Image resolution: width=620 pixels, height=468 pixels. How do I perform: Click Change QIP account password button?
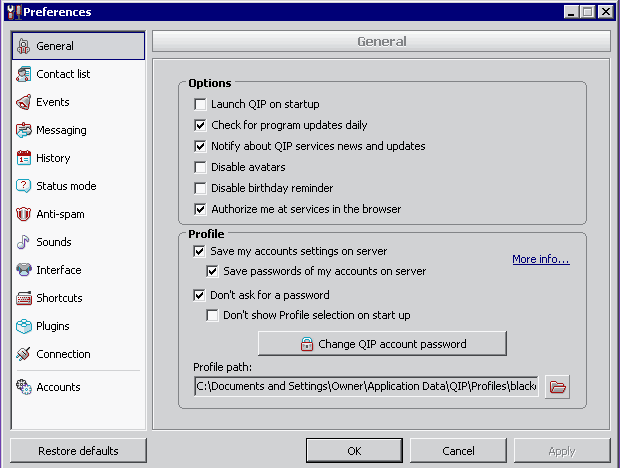click(x=382, y=344)
